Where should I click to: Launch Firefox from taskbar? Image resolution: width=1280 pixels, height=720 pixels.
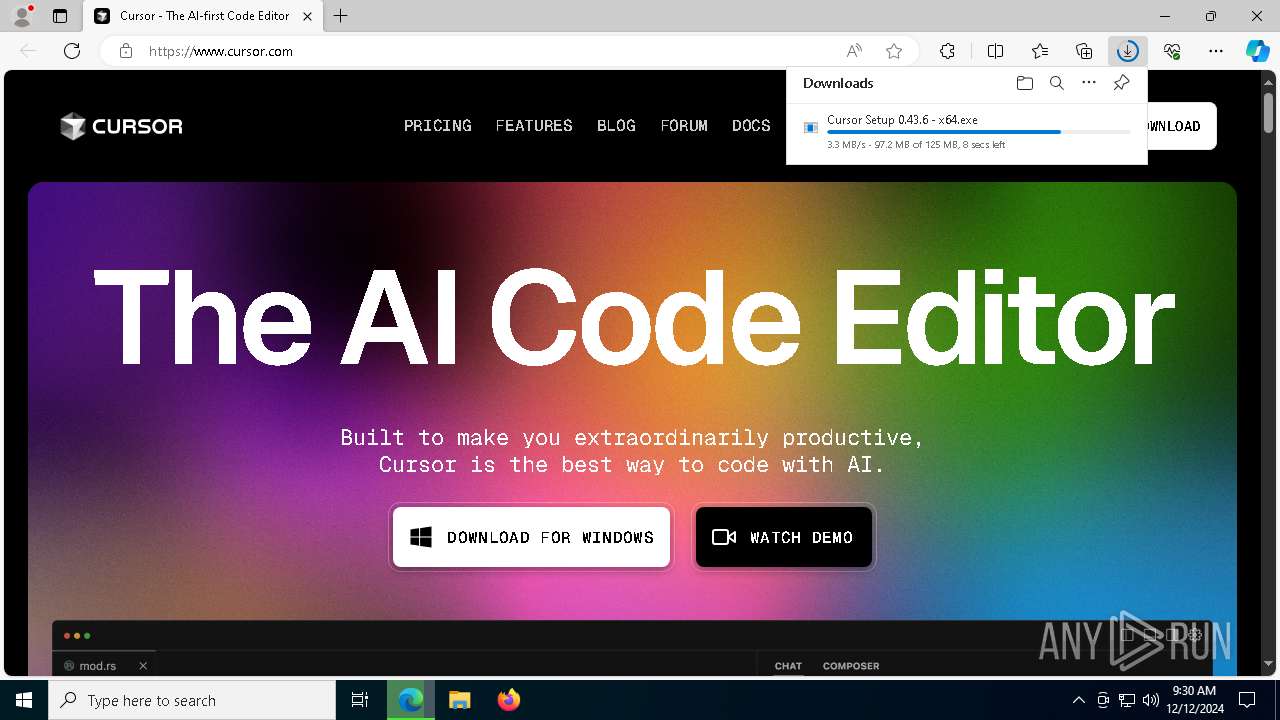509,700
